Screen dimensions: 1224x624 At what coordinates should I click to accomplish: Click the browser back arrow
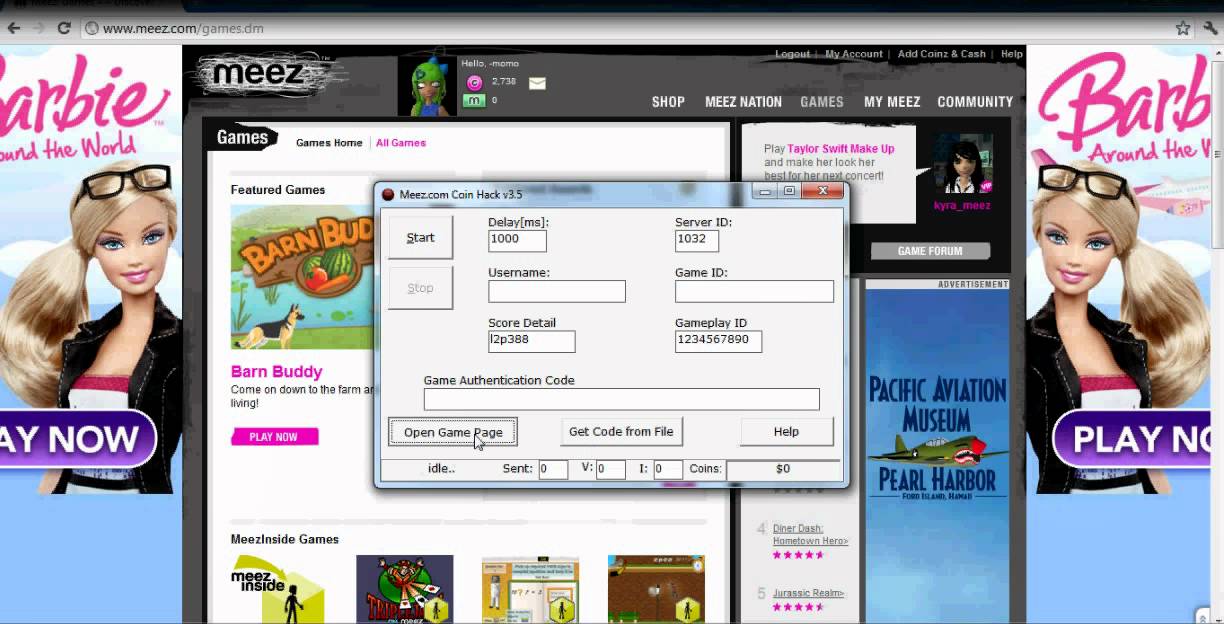12,28
